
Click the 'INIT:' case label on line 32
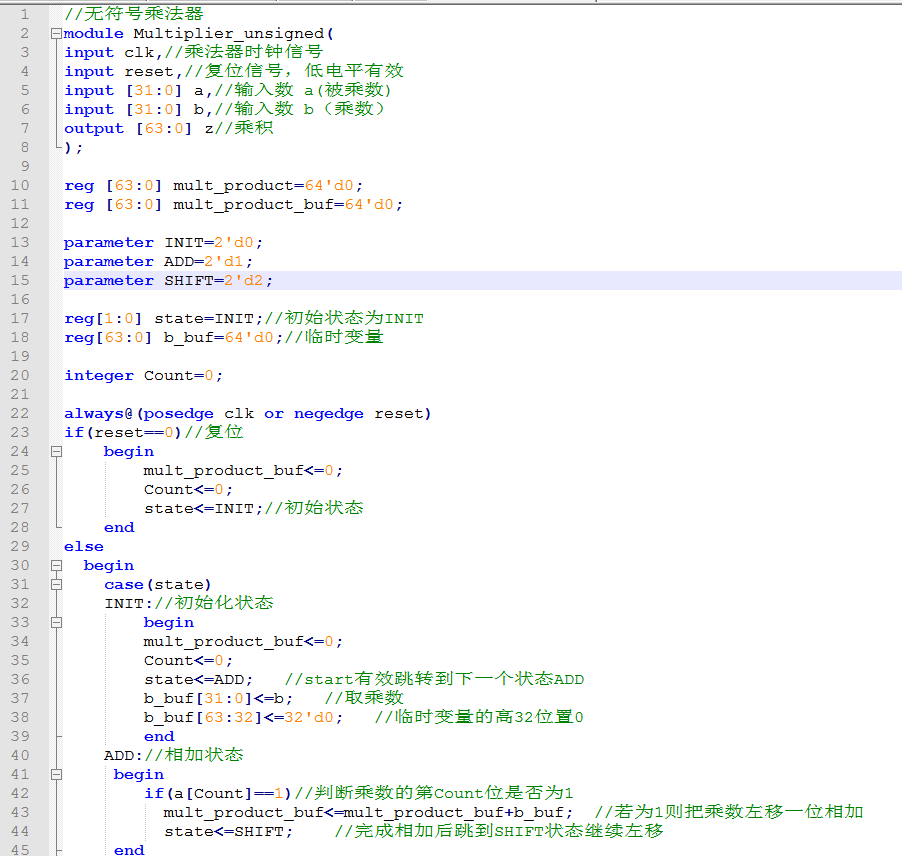[x=128, y=603]
